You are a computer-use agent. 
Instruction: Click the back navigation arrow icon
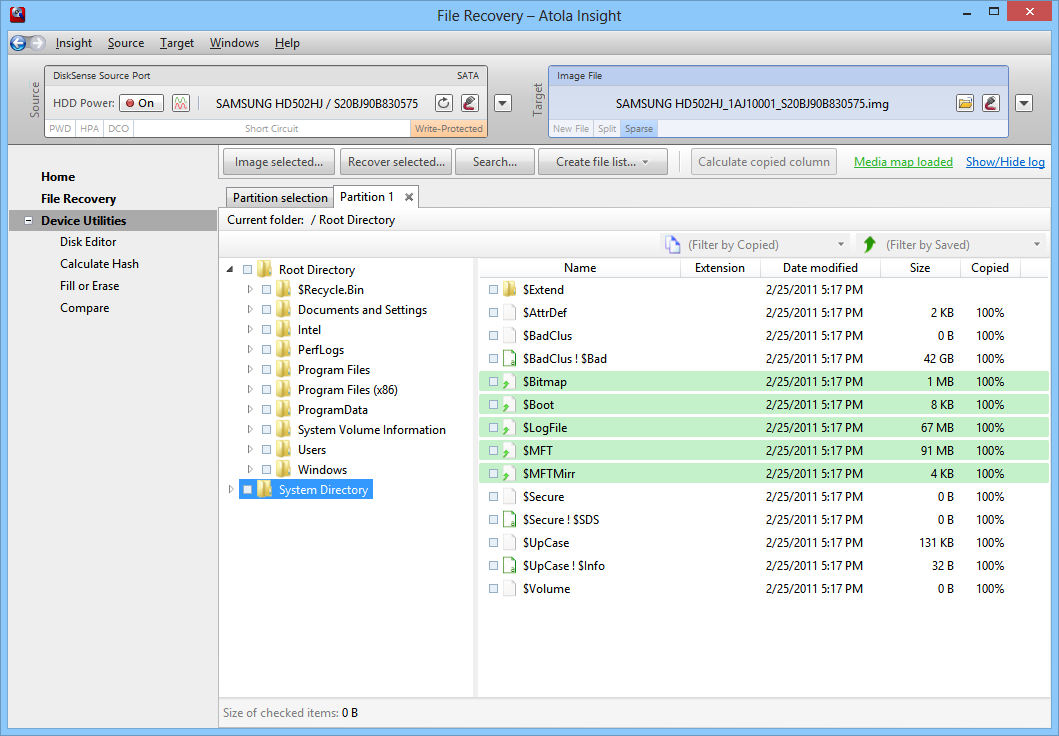[x=18, y=43]
